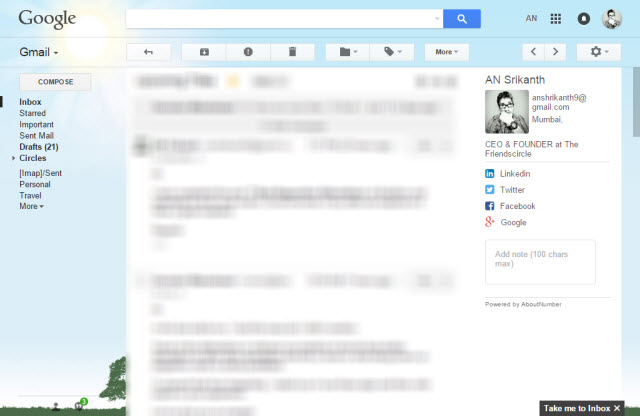This screenshot has width=640, height=416.
Task: Open the Sent Mail folder
Action: [x=36, y=136]
